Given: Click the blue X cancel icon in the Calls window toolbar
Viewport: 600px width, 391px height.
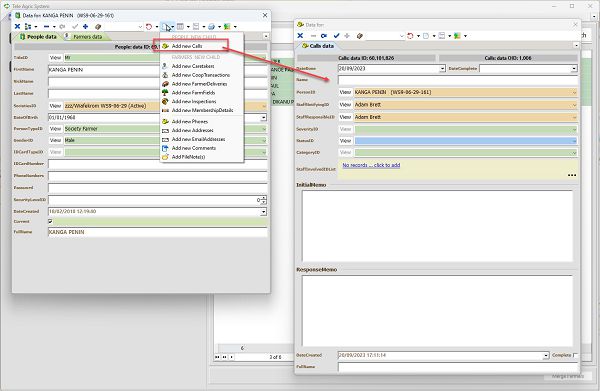Looking at the screenshot, I should pos(300,36).
